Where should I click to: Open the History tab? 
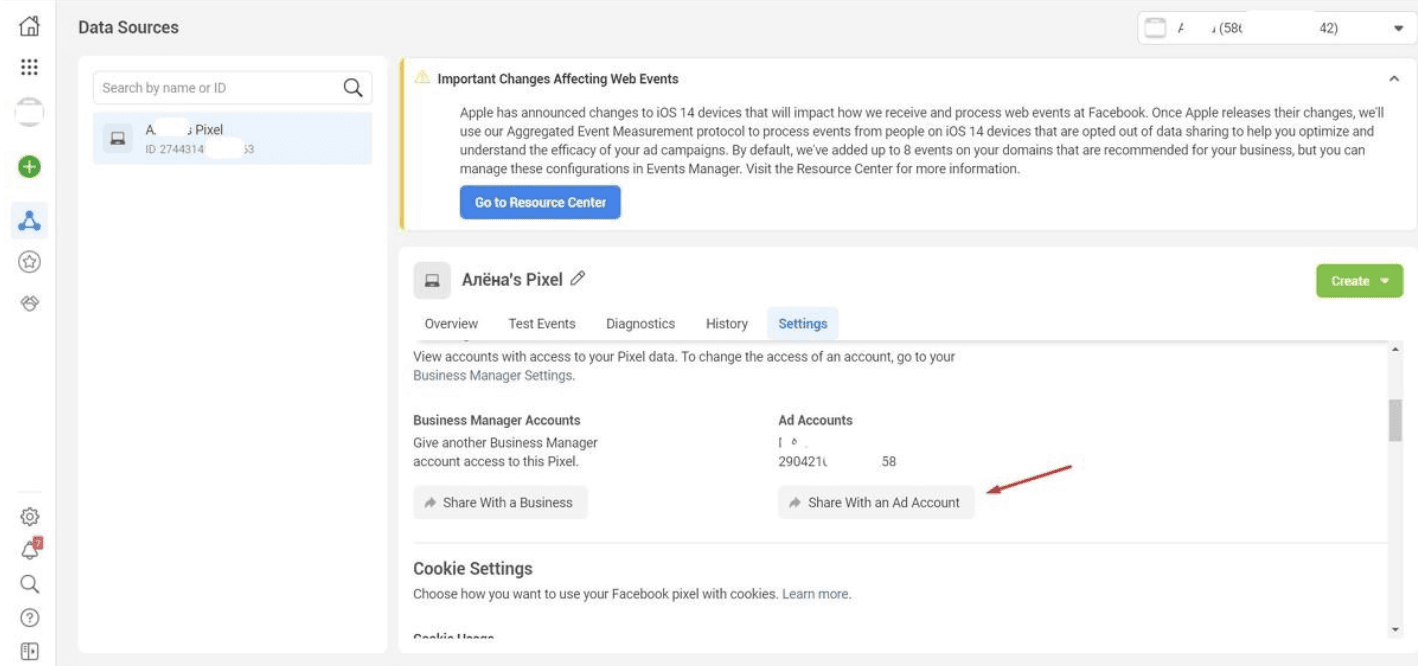(x=727, y=324)
